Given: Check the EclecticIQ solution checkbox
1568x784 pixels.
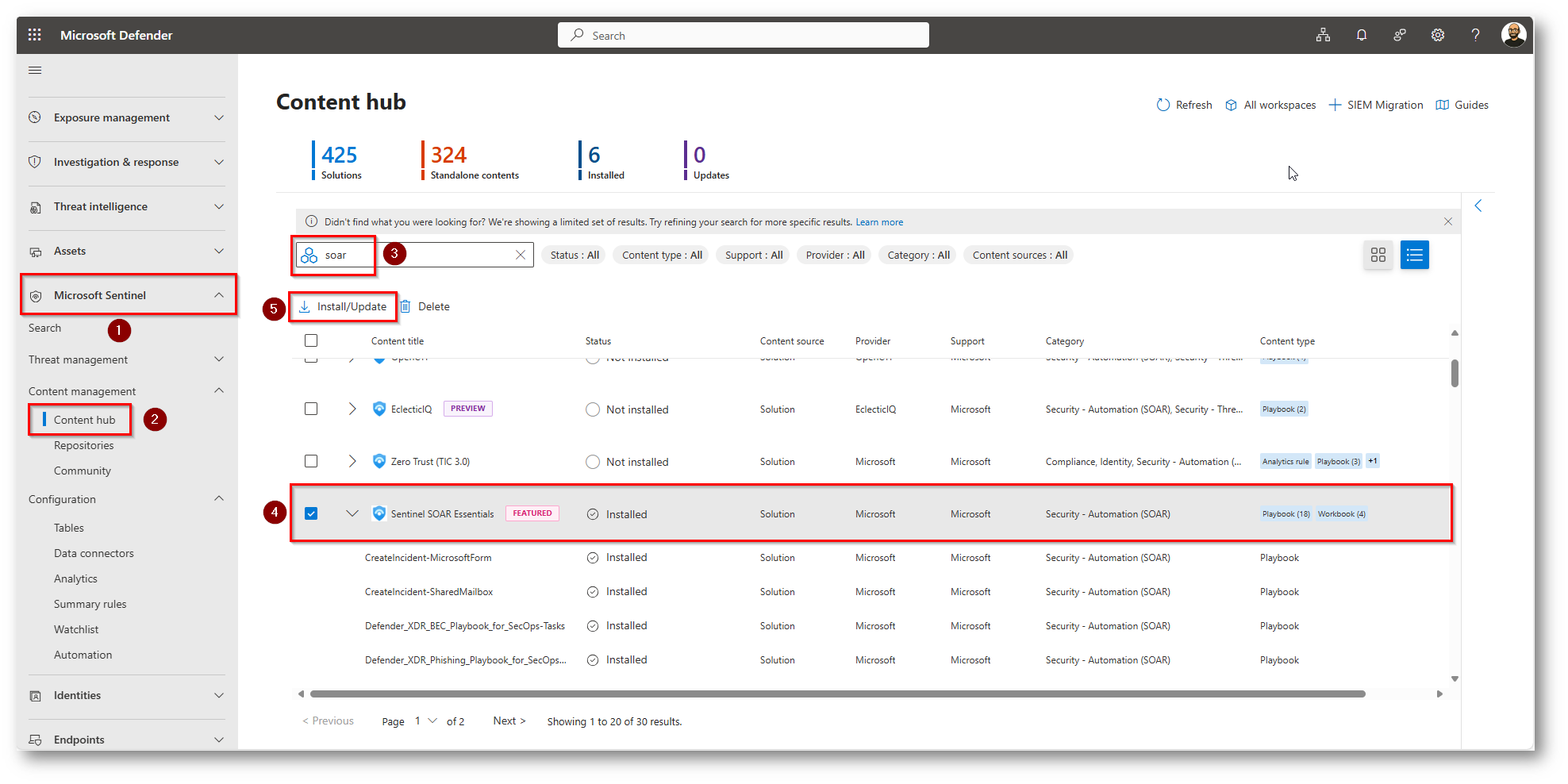Looking at the screenshot, I should click(311, 409).
